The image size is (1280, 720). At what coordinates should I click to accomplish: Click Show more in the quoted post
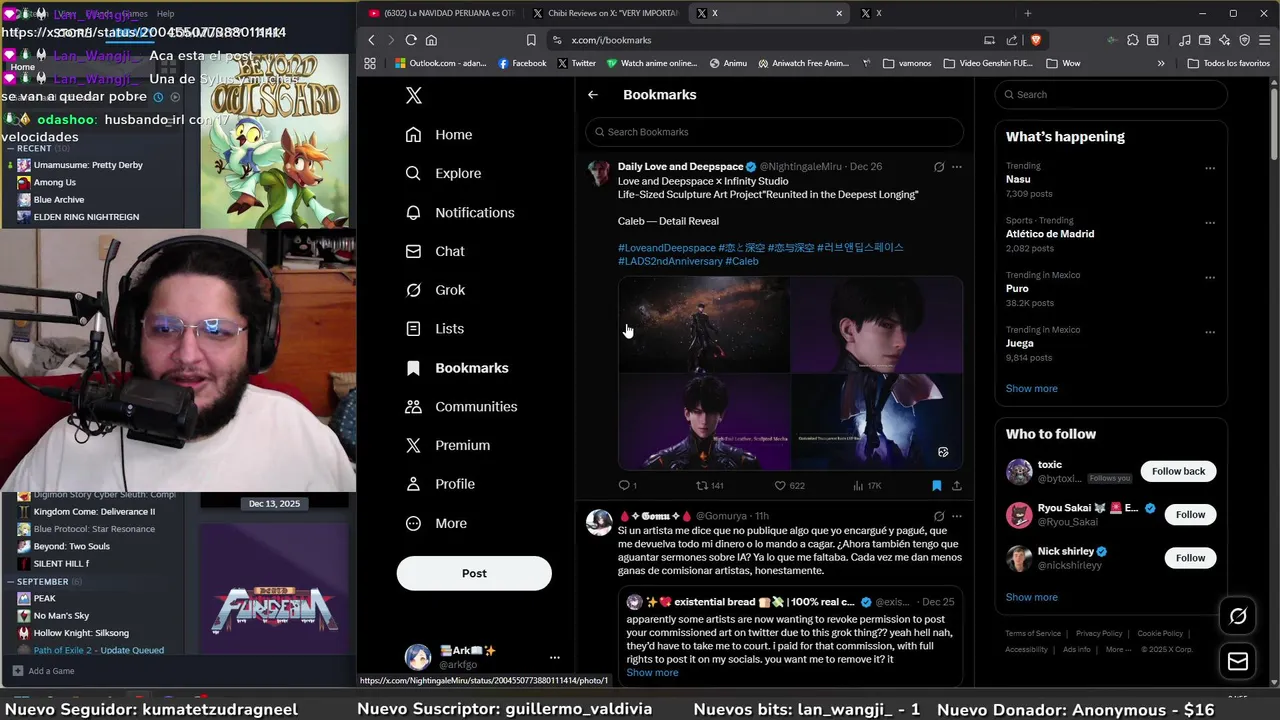[x=652, y=673]
